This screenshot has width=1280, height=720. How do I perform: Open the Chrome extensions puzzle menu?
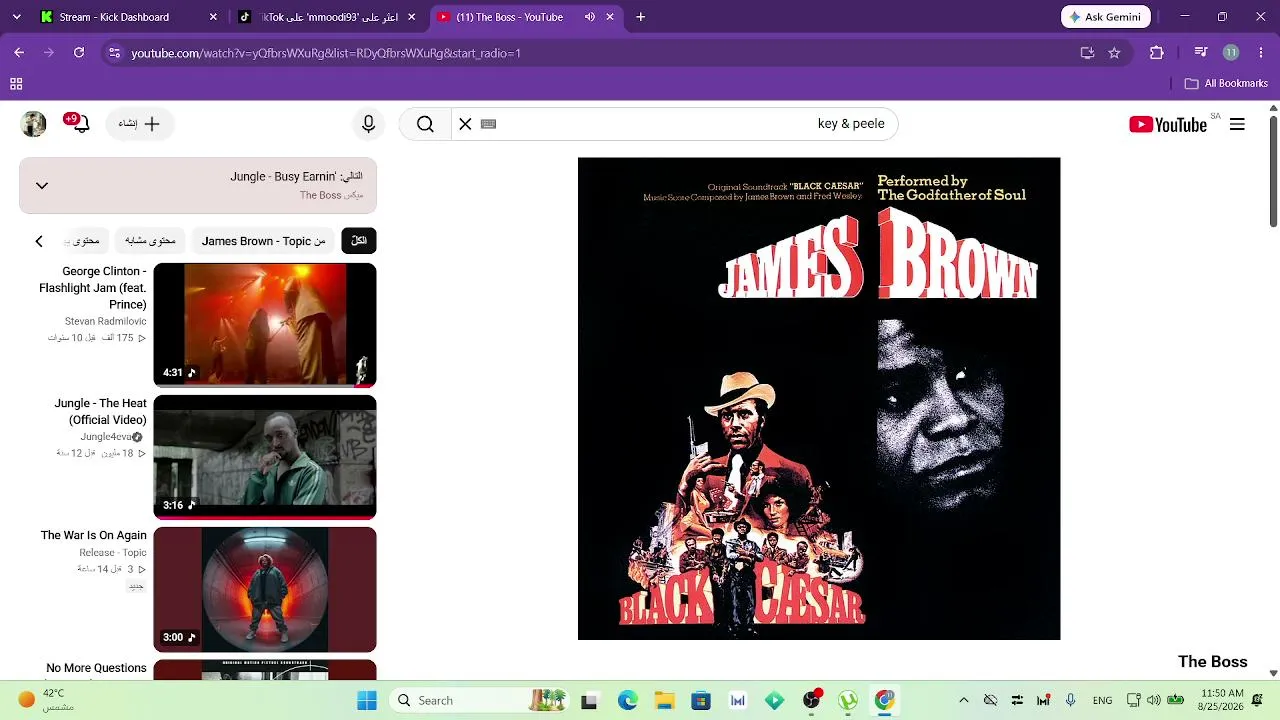[x=1157, y=53]
